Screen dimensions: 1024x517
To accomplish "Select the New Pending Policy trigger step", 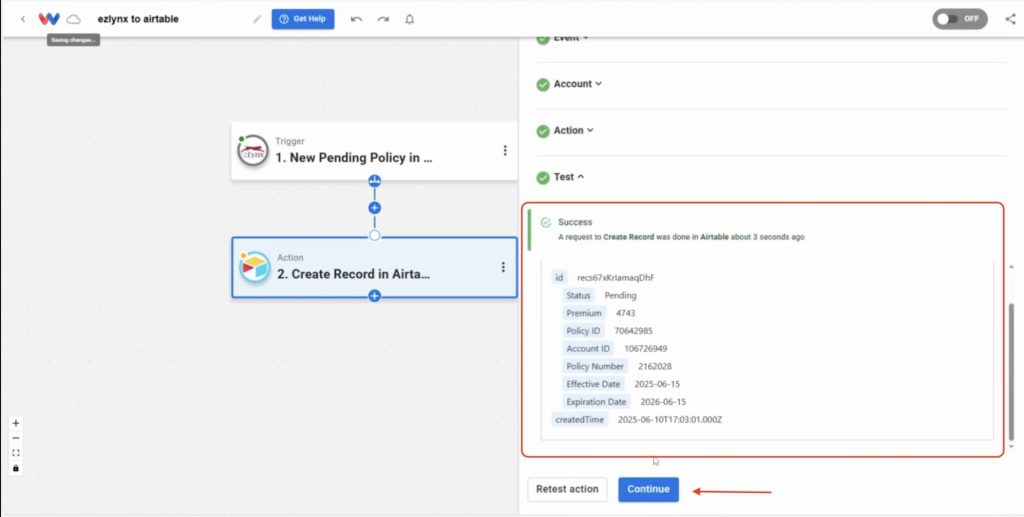I will (x=374, y=151).
